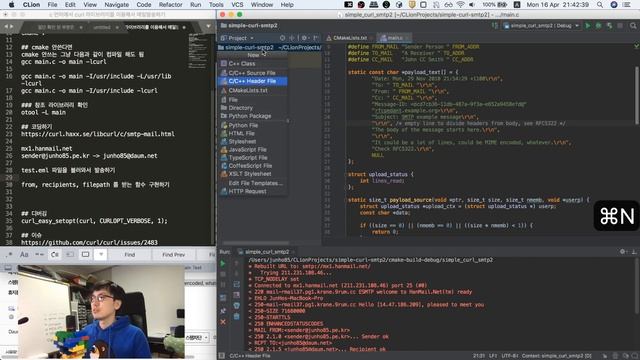This screenshot has width=640, height=360.
Task: Click the UTF-8 encoding in status bar
Action: (x=510, y=356)
